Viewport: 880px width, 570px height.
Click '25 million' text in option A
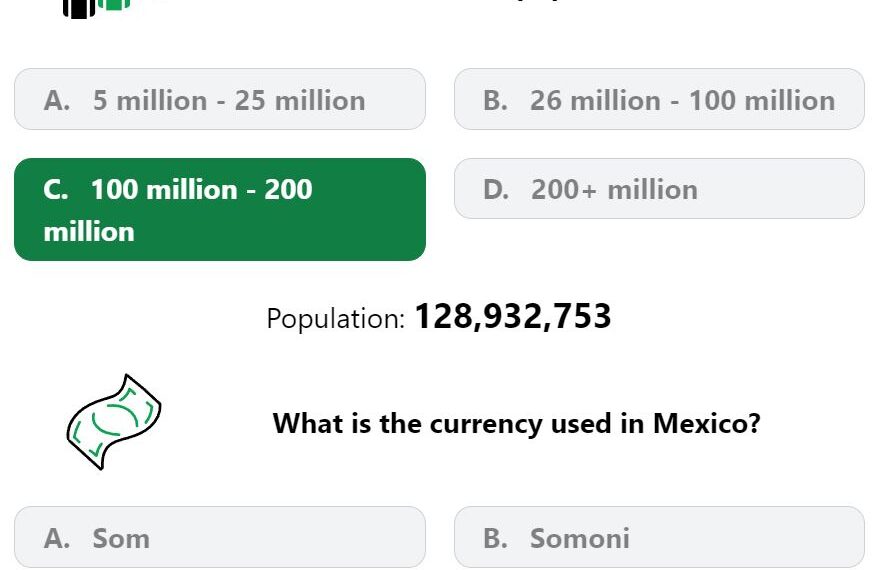tap(300, 101)
